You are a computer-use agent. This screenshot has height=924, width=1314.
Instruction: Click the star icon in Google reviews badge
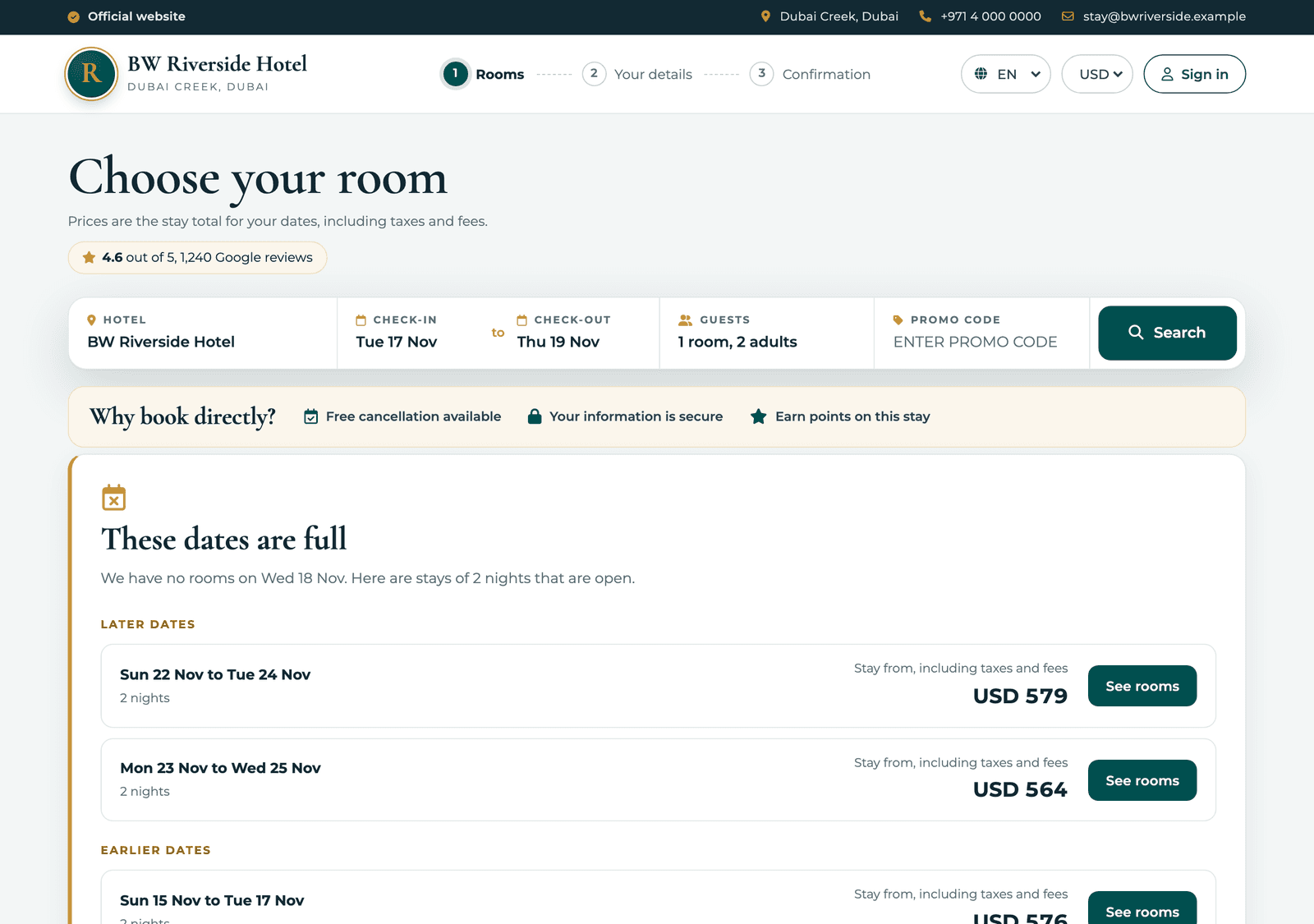click(x=89, y=257)
